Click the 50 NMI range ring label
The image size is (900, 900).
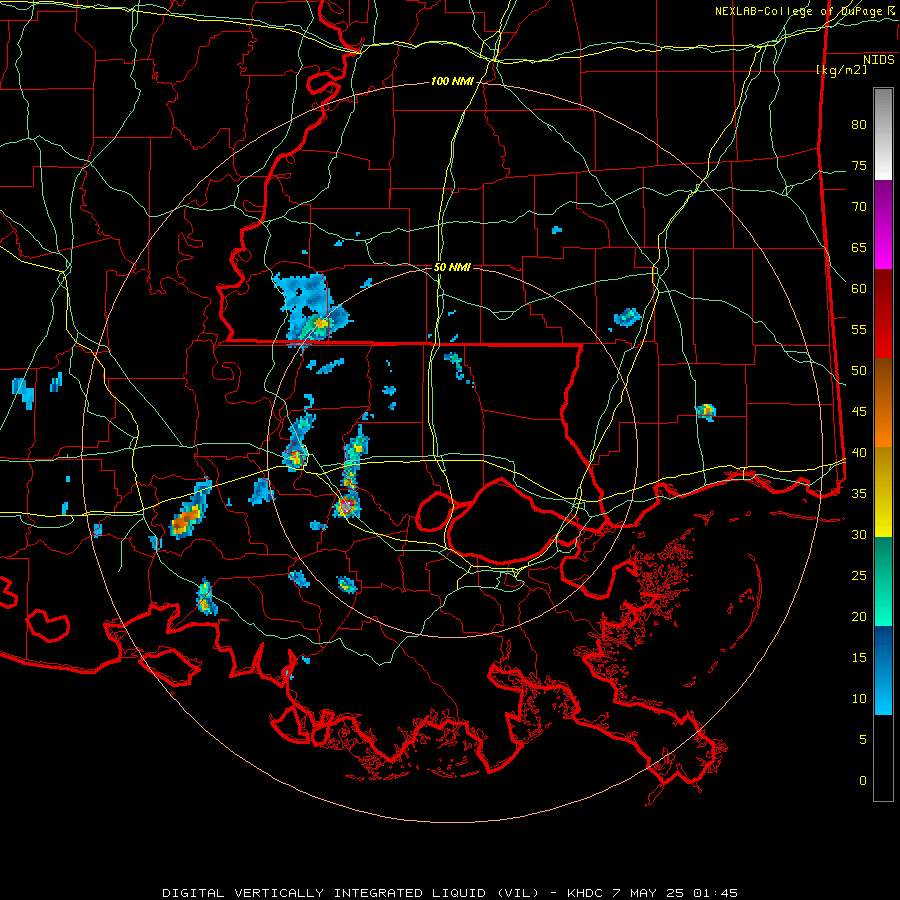click(452, 267)
